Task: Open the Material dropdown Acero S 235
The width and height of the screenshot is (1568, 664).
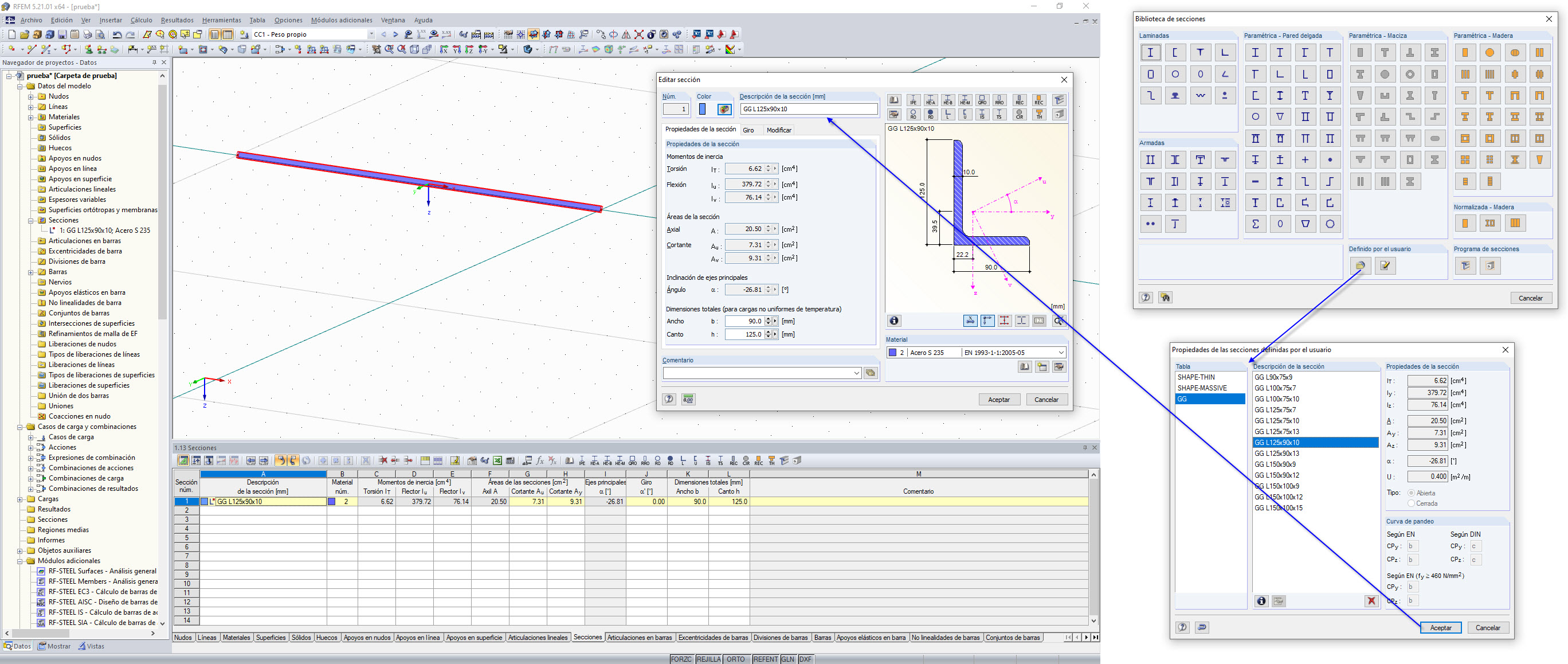Action: 1061,353
